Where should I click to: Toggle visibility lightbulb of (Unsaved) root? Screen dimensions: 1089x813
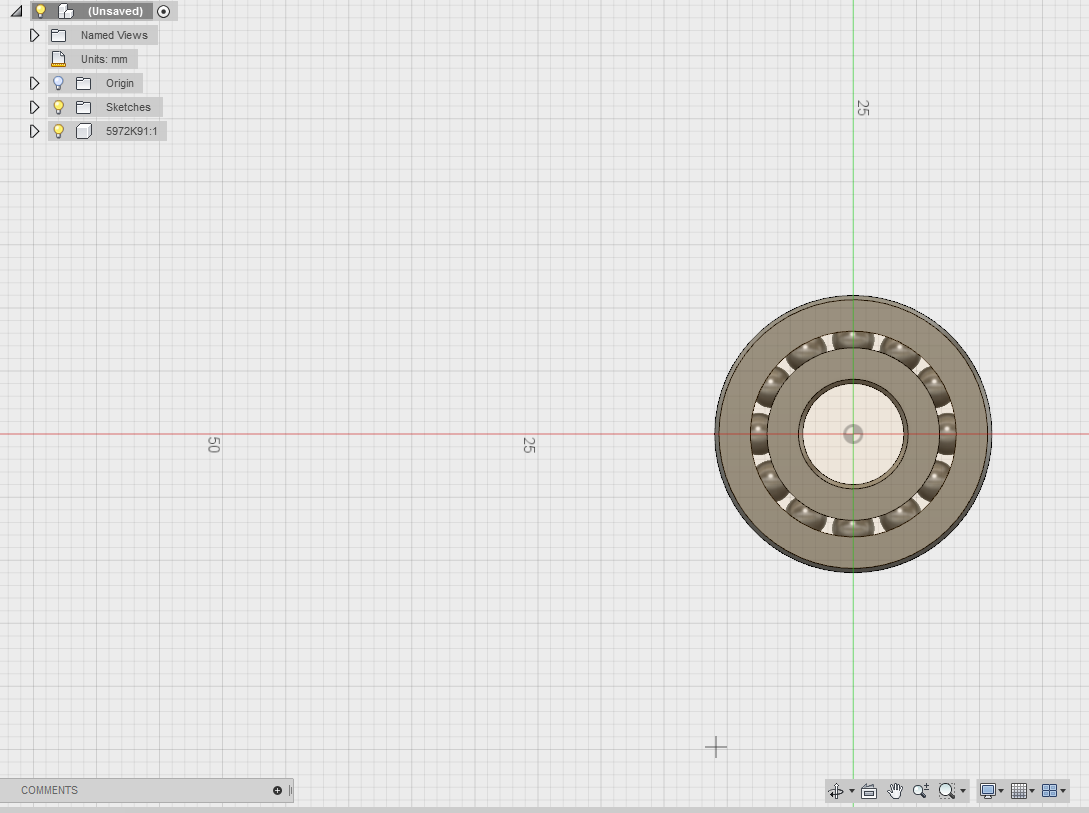click(x=41, y=11)
